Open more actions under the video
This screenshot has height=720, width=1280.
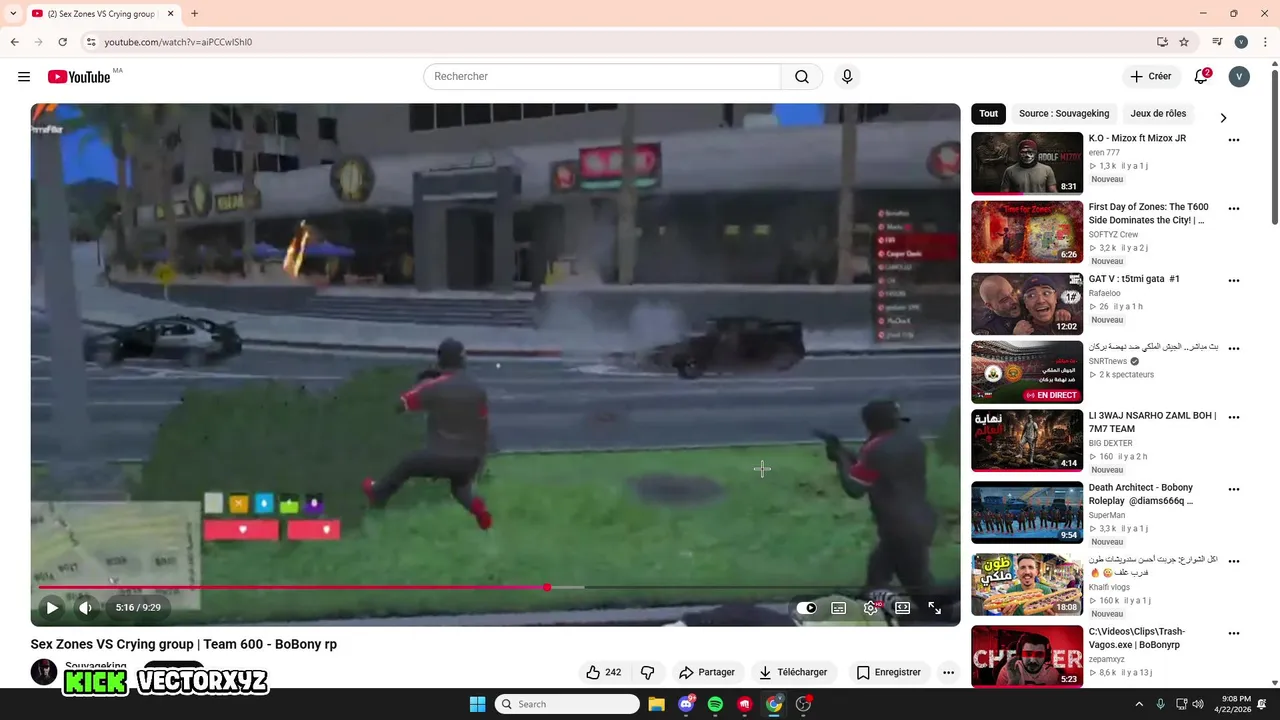click(x=948, y=672)
